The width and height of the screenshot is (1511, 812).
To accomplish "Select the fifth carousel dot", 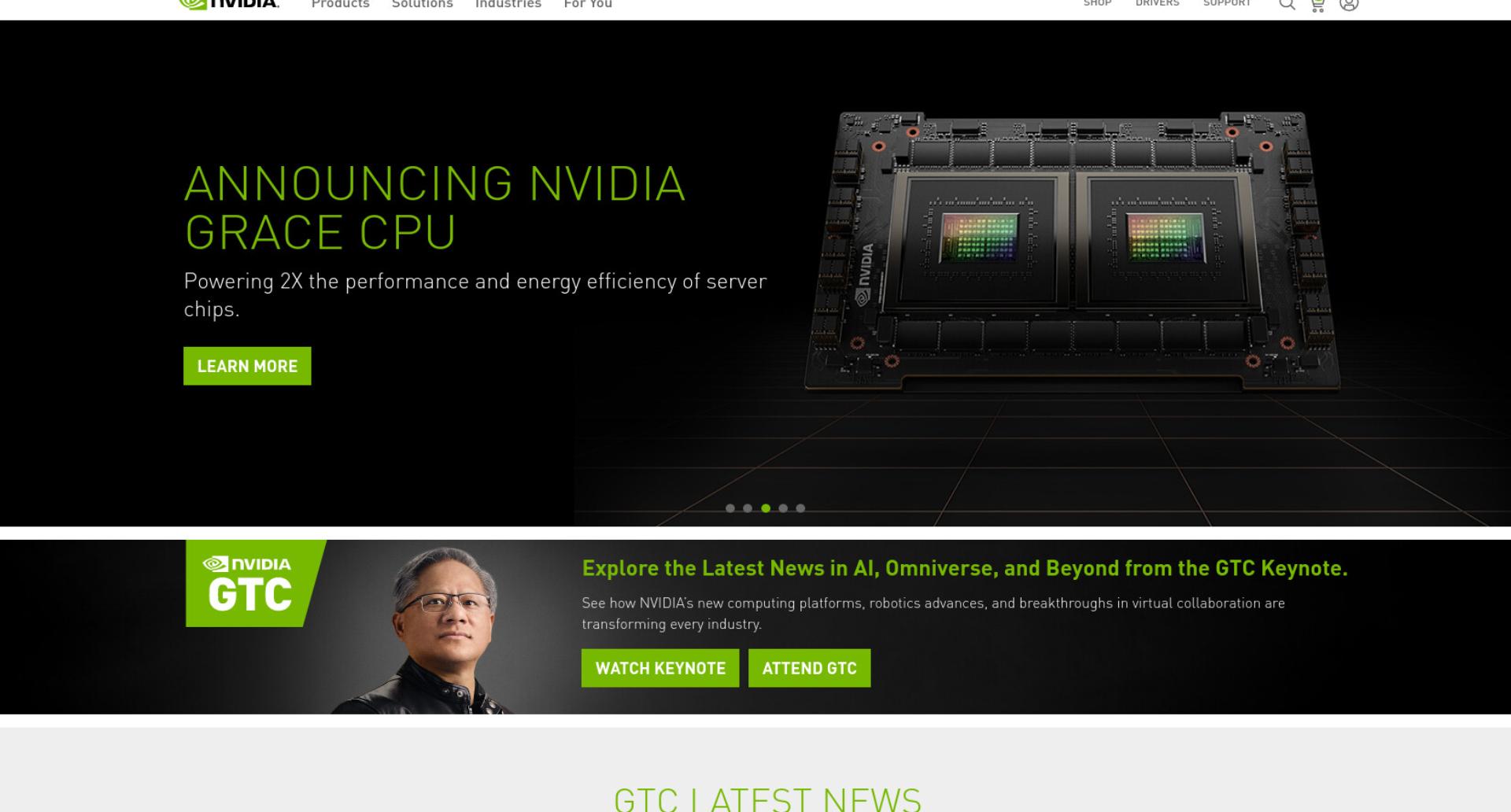I will [800, 508].
